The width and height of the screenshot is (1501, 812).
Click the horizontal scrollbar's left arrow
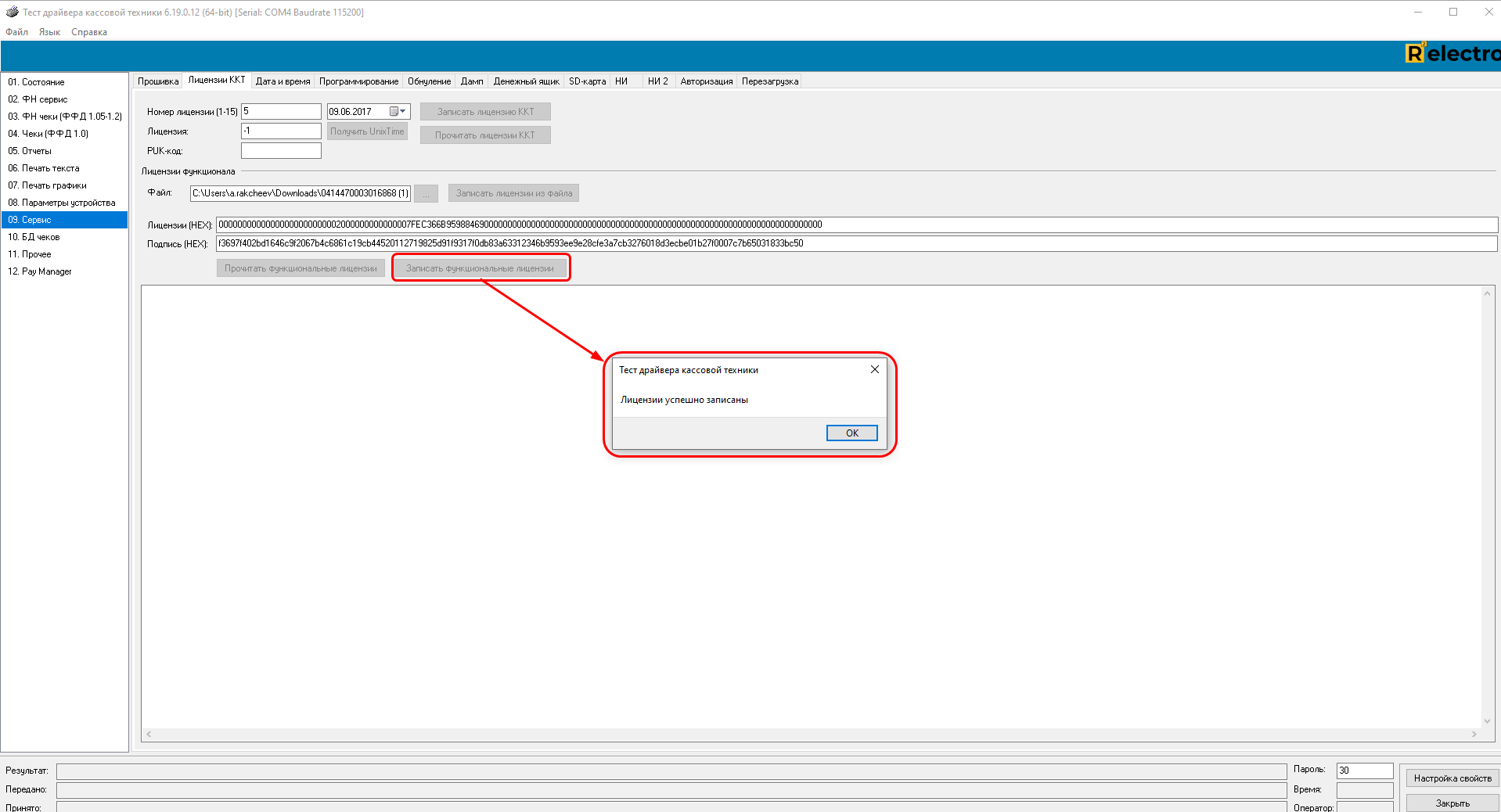click(149, 735)
